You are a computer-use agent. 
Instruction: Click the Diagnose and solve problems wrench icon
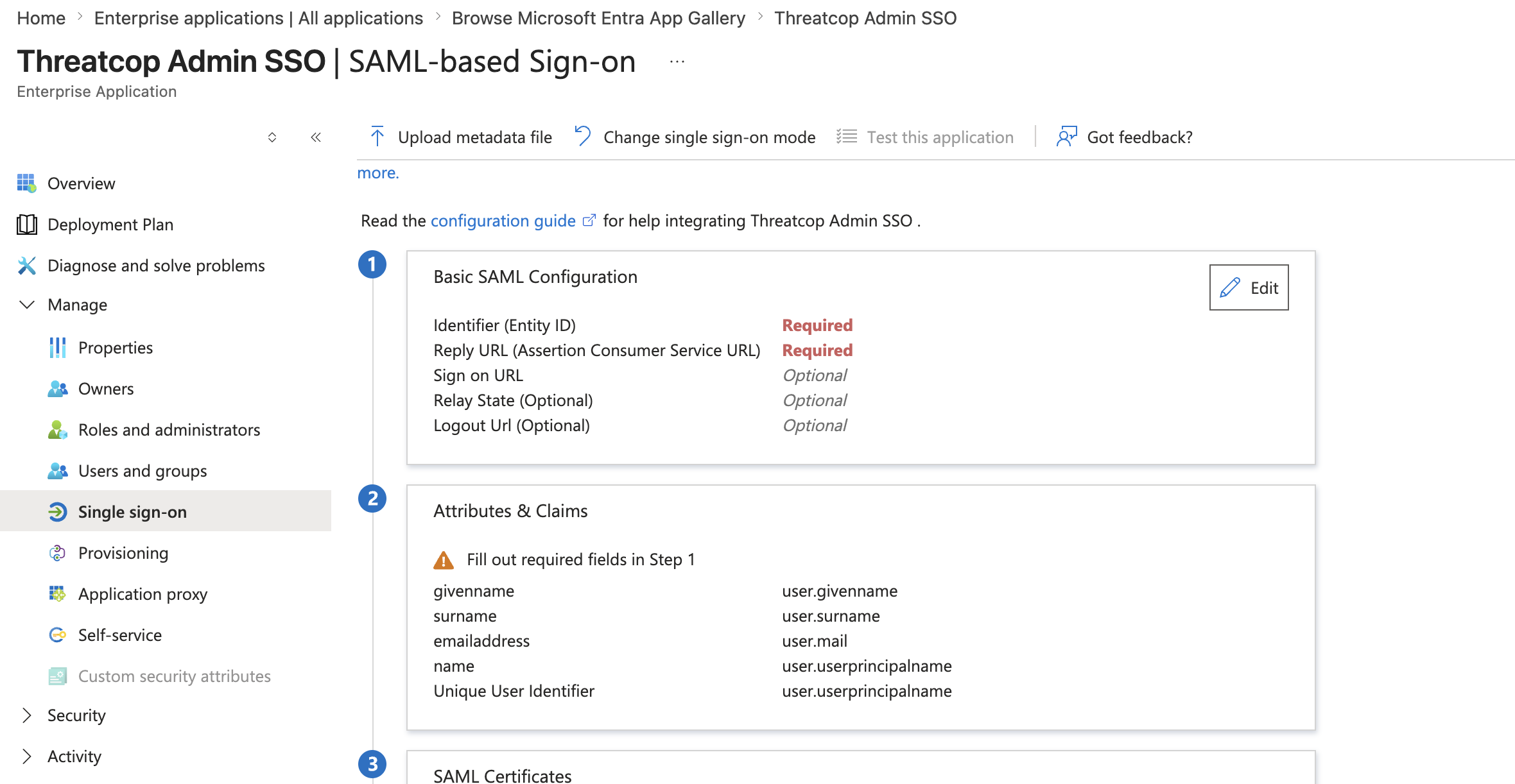pyautogui.click(x=26, y=266)
